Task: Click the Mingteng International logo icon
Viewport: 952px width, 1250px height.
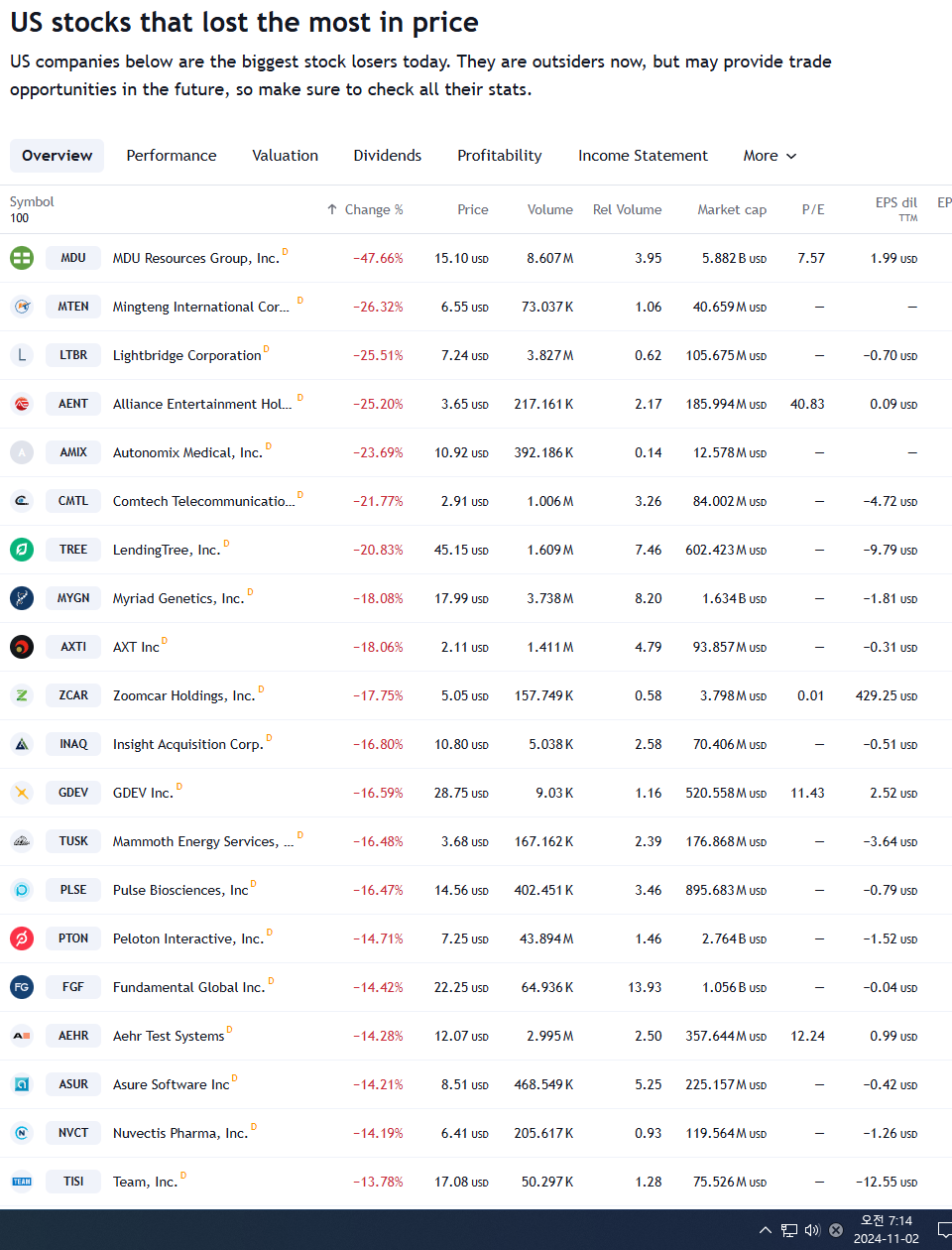Action: (22, 307)
